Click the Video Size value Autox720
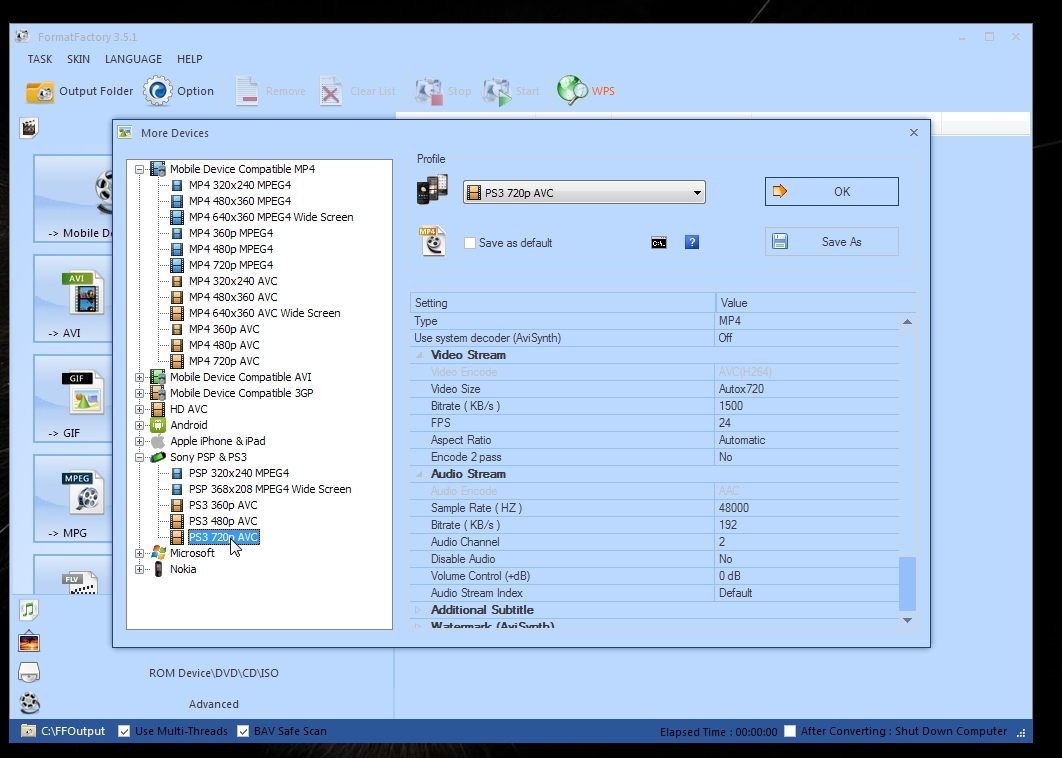The height and width of the screenshot is (758, 1062). pyautogui.click(x=741, y=389)
